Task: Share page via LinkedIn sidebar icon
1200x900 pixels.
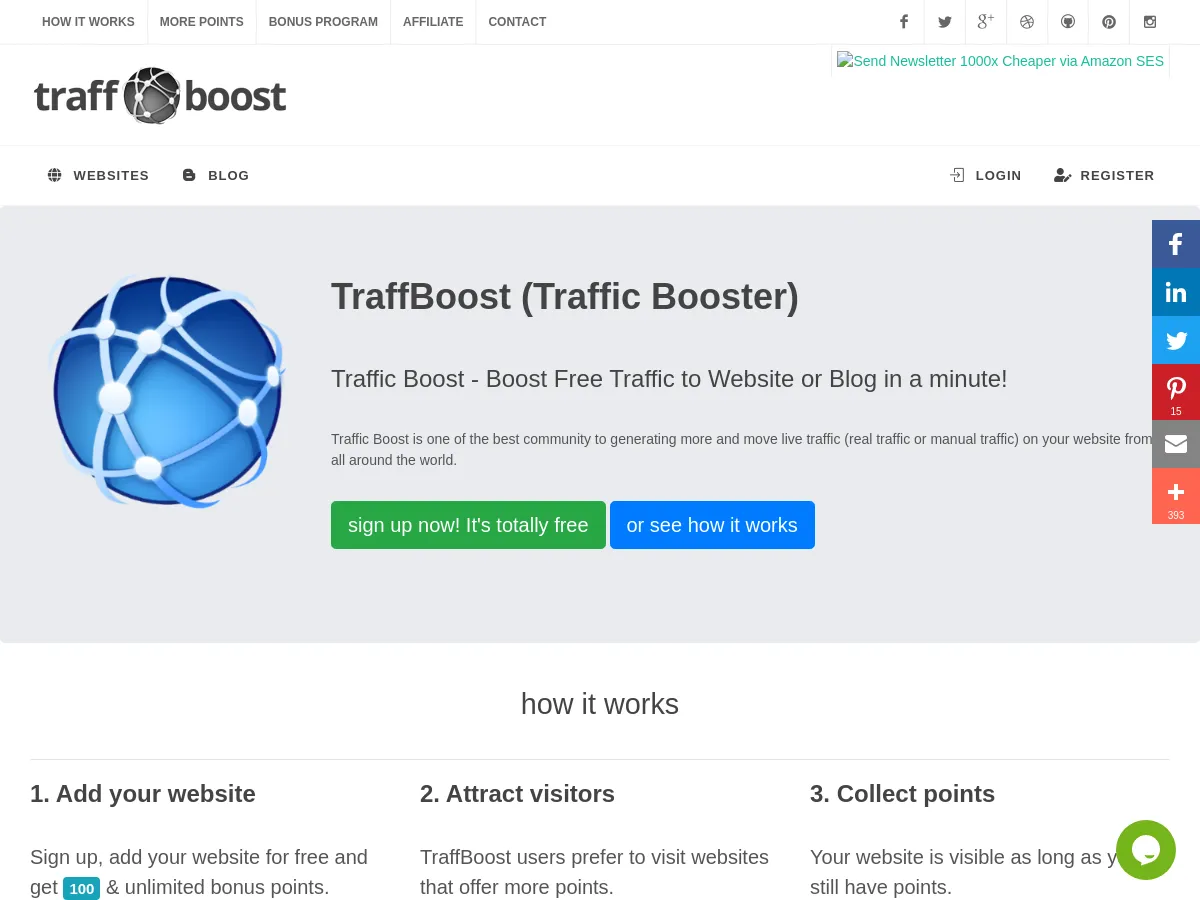Action: pyautogui.click(x=1176, y=292)
